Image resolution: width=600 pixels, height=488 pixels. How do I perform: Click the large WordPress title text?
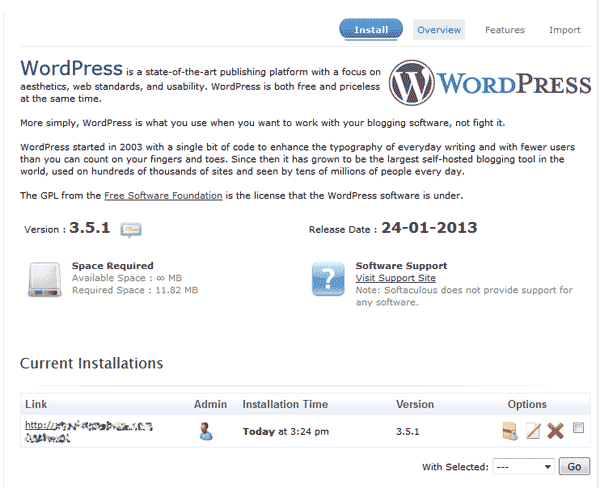72,68
